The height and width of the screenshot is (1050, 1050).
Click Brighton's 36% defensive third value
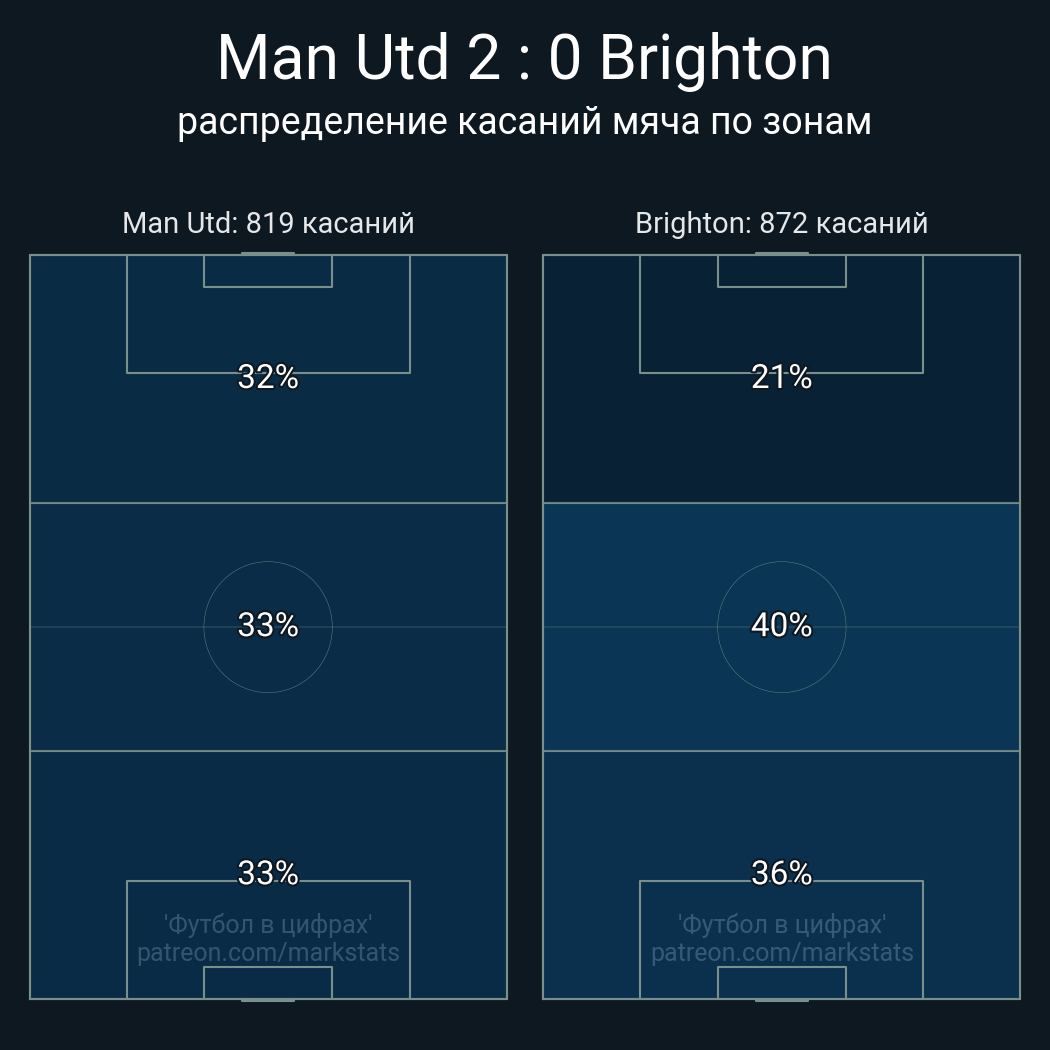tap(781, 873)
